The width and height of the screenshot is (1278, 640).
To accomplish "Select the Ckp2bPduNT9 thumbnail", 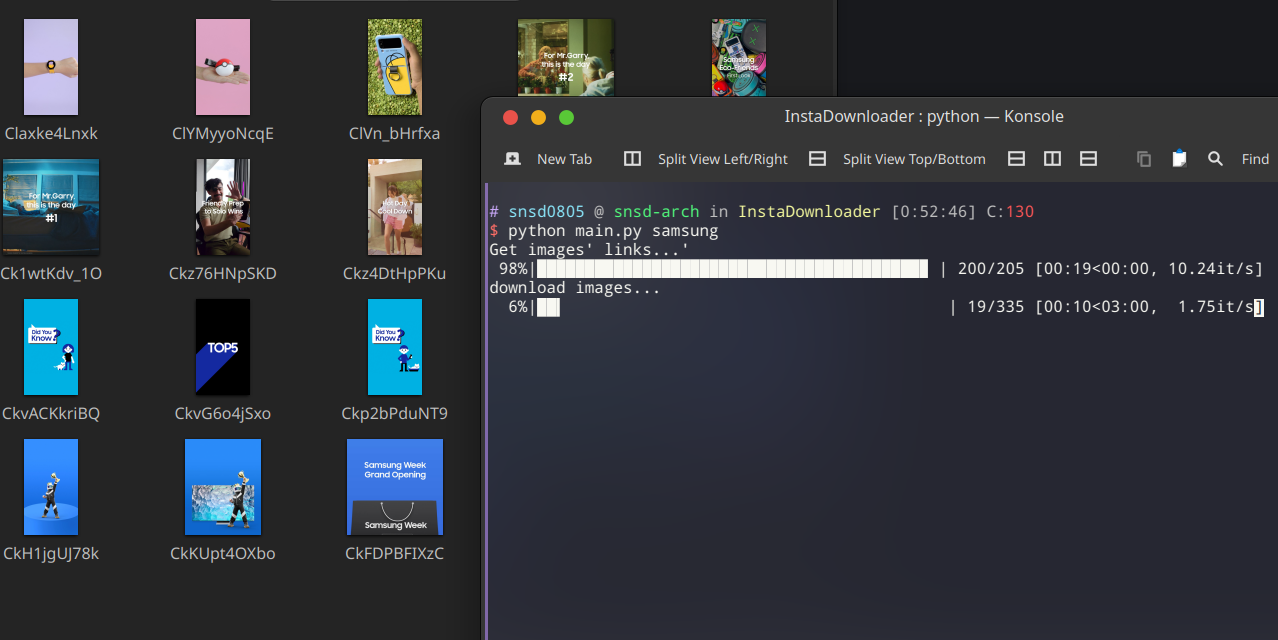I will tap(395, 347).
